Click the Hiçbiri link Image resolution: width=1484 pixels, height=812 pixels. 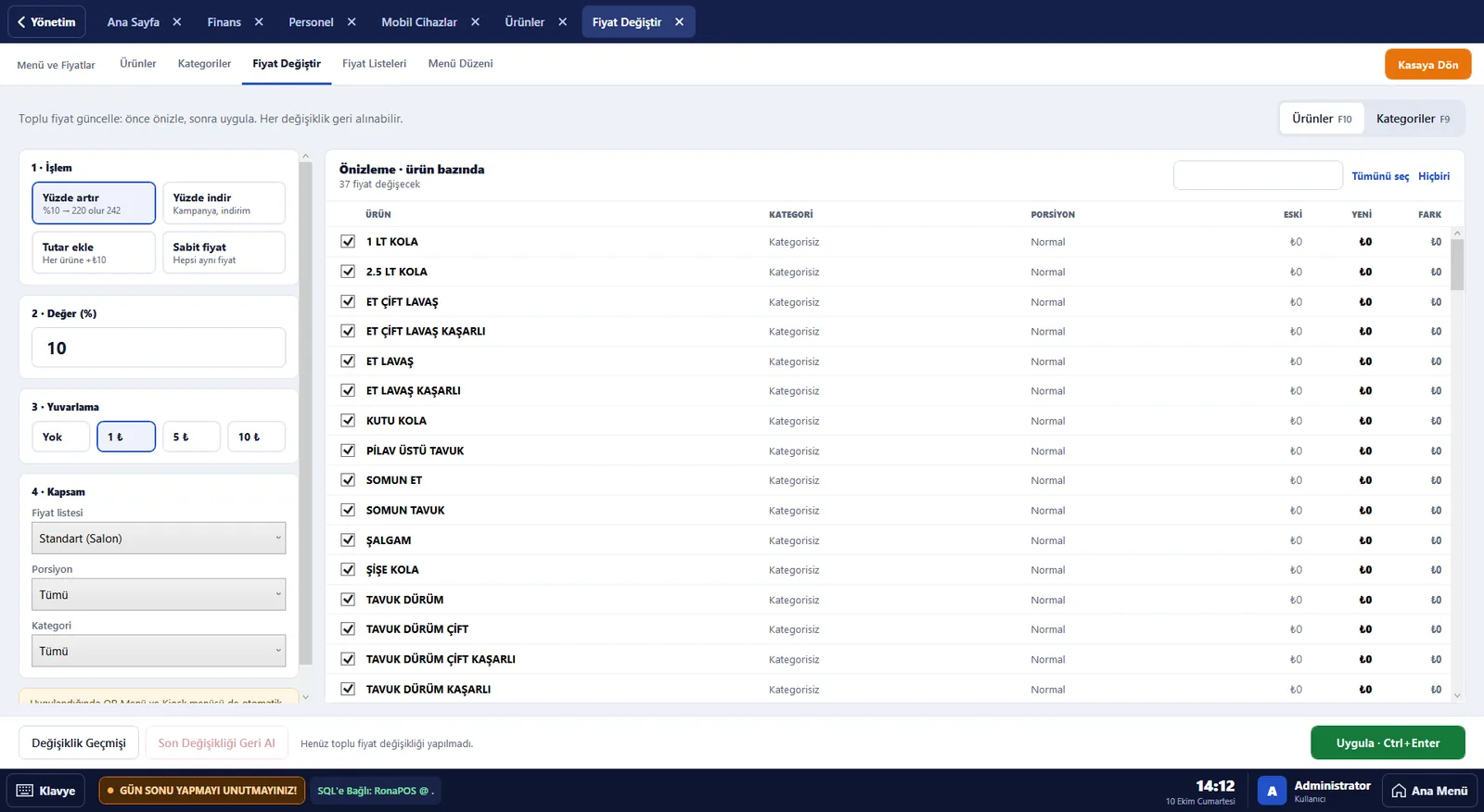pyautogui.click(x=1434, y=176)
